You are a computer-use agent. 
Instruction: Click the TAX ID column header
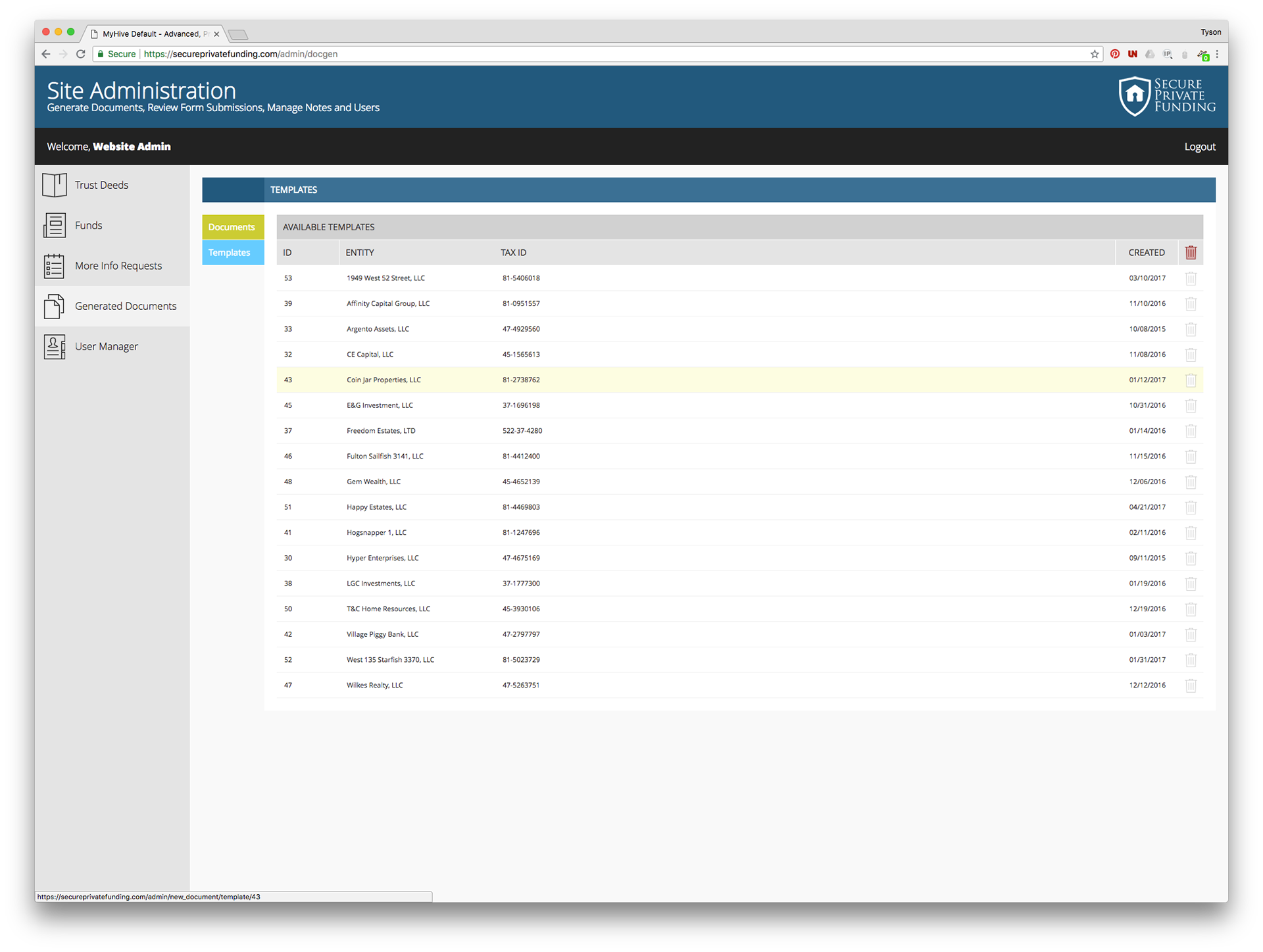(x=513, y=253)
